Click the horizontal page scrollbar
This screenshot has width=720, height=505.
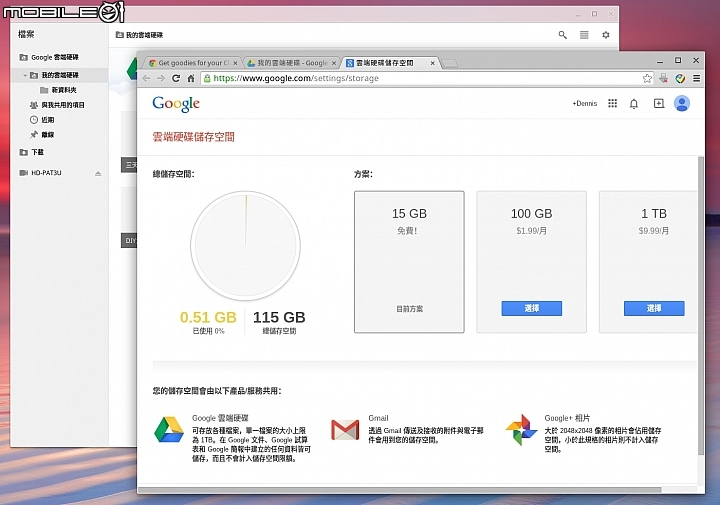click(x=399, y=490)
